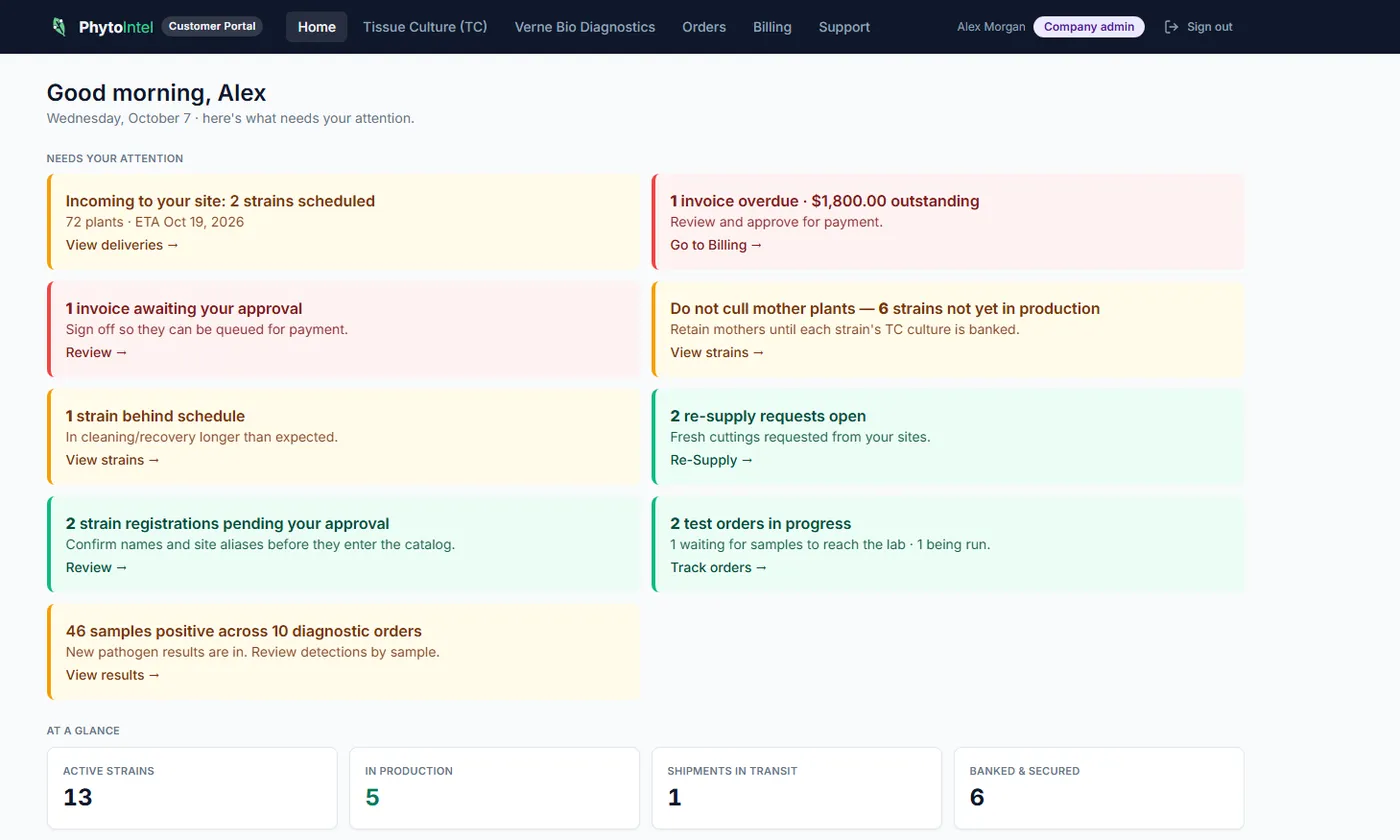Select '1 invoice awaiting your approval' title
Image resolution: width=1400 pixels, height=840 pixels.
(184, 309)
